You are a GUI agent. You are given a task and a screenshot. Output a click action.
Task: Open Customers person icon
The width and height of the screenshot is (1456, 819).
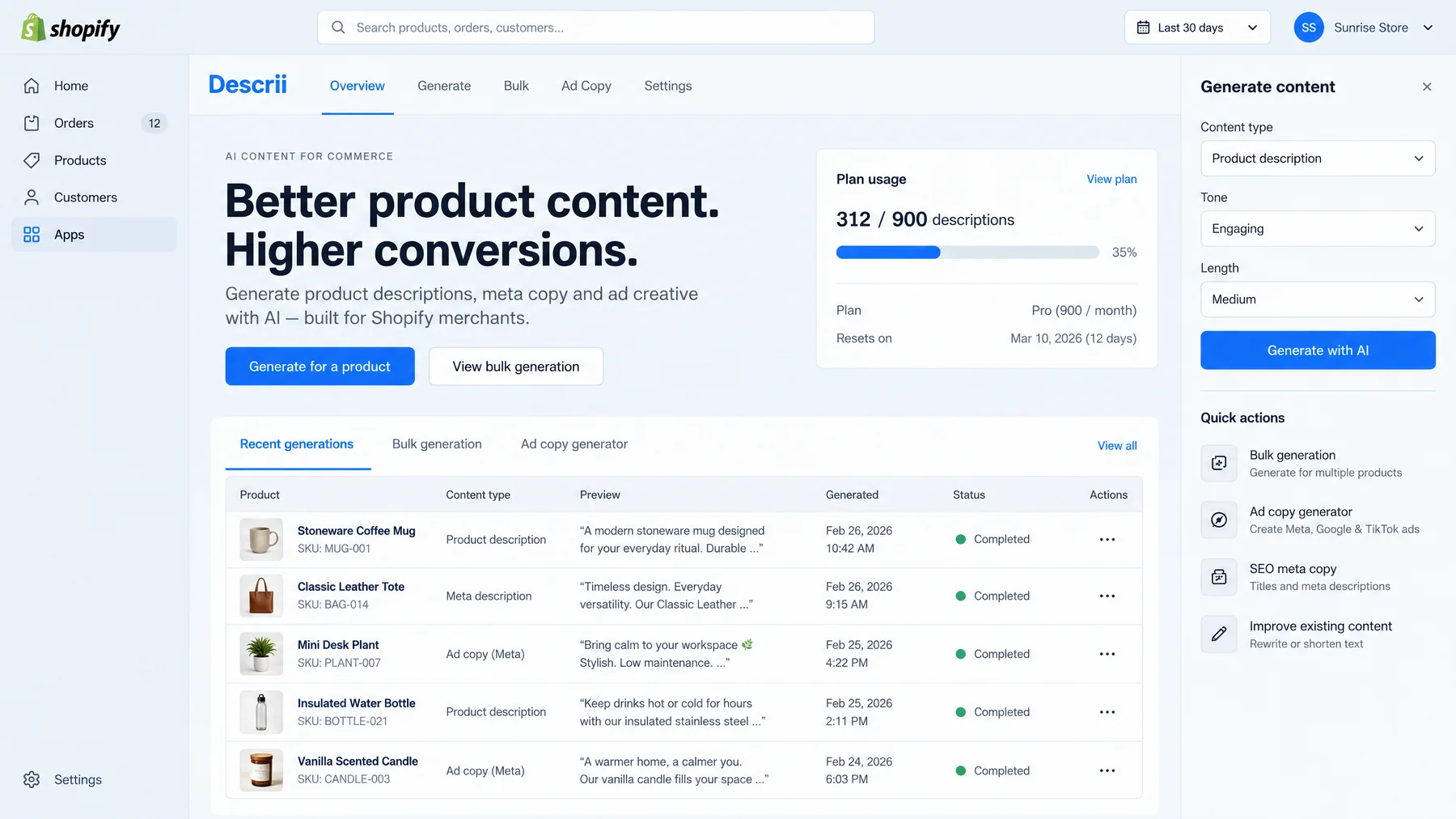coord(32,197)
